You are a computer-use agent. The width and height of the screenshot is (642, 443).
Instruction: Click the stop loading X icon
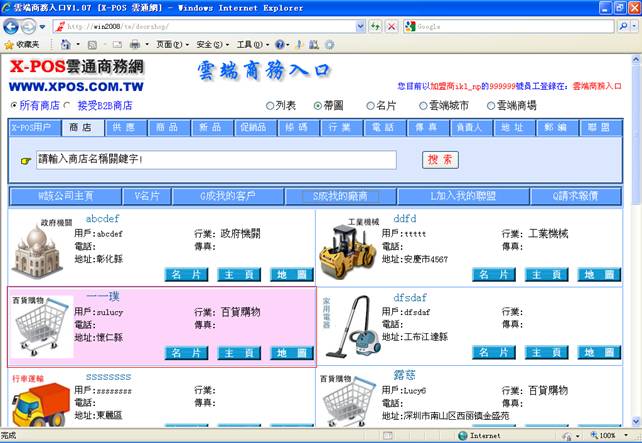[x=392, y=26]
